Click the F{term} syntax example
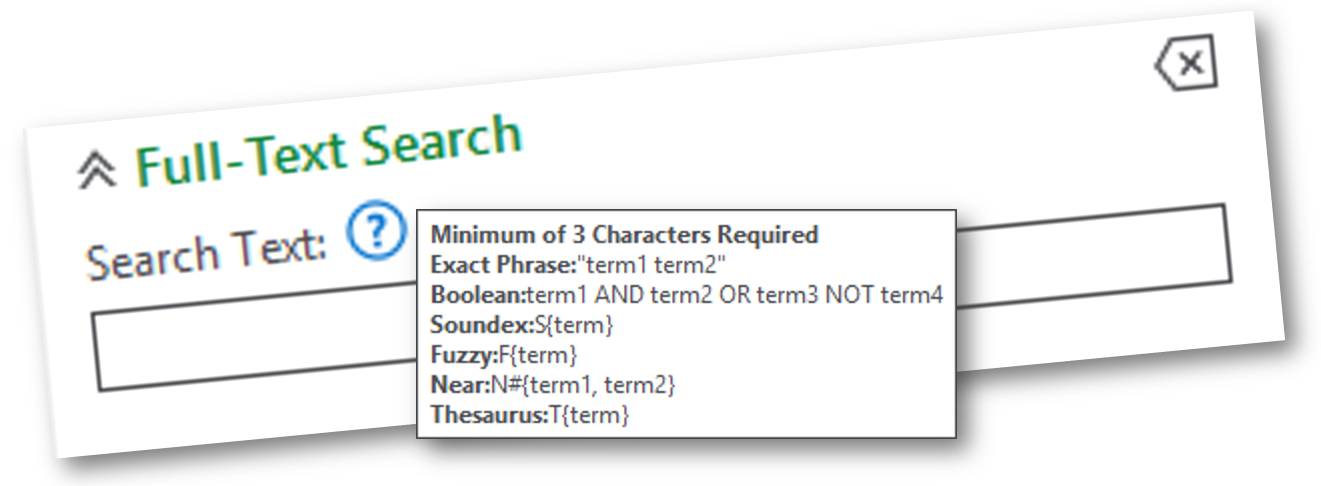Viewport: 1321px width, 486px height. coord(535,355)
